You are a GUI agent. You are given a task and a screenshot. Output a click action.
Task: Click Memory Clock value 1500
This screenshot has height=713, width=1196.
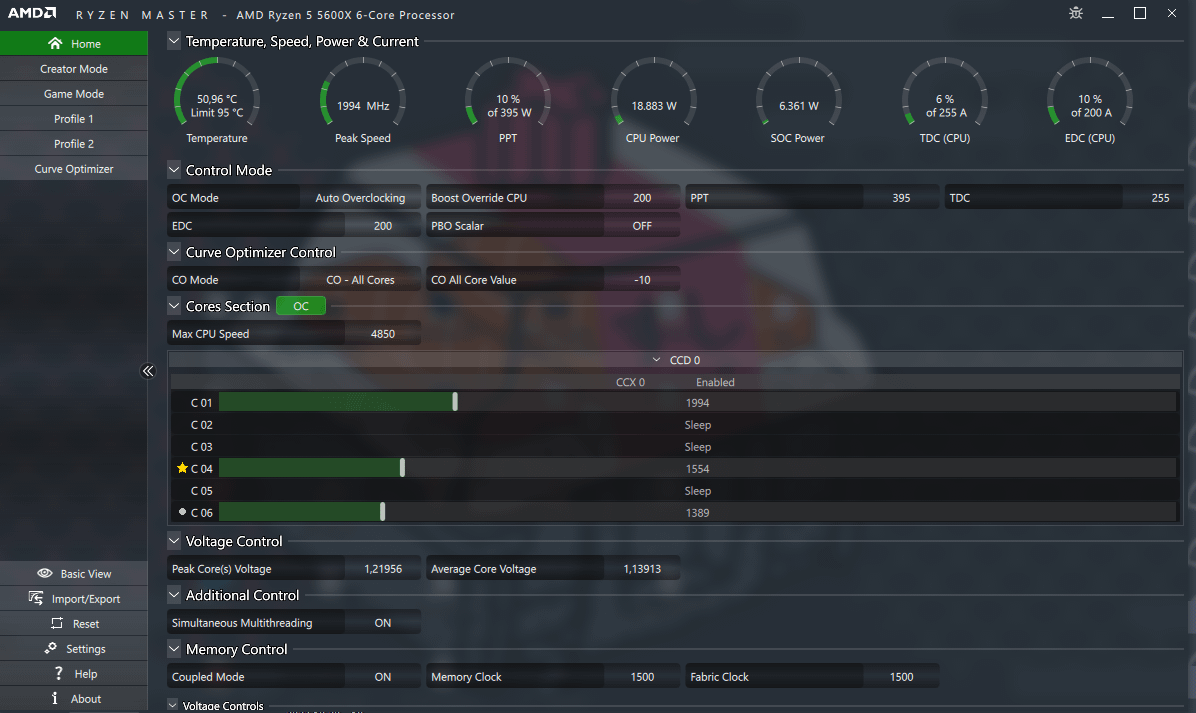pyautogui.click(x=642, y=676)
